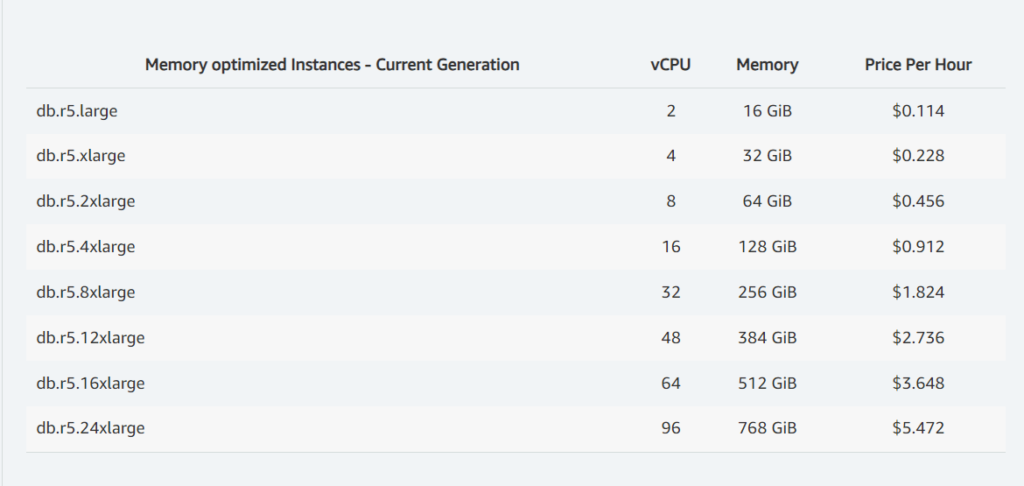Click the Memory column header
The width and height of the screenshot is (1024, 486).
pos(767,65)
